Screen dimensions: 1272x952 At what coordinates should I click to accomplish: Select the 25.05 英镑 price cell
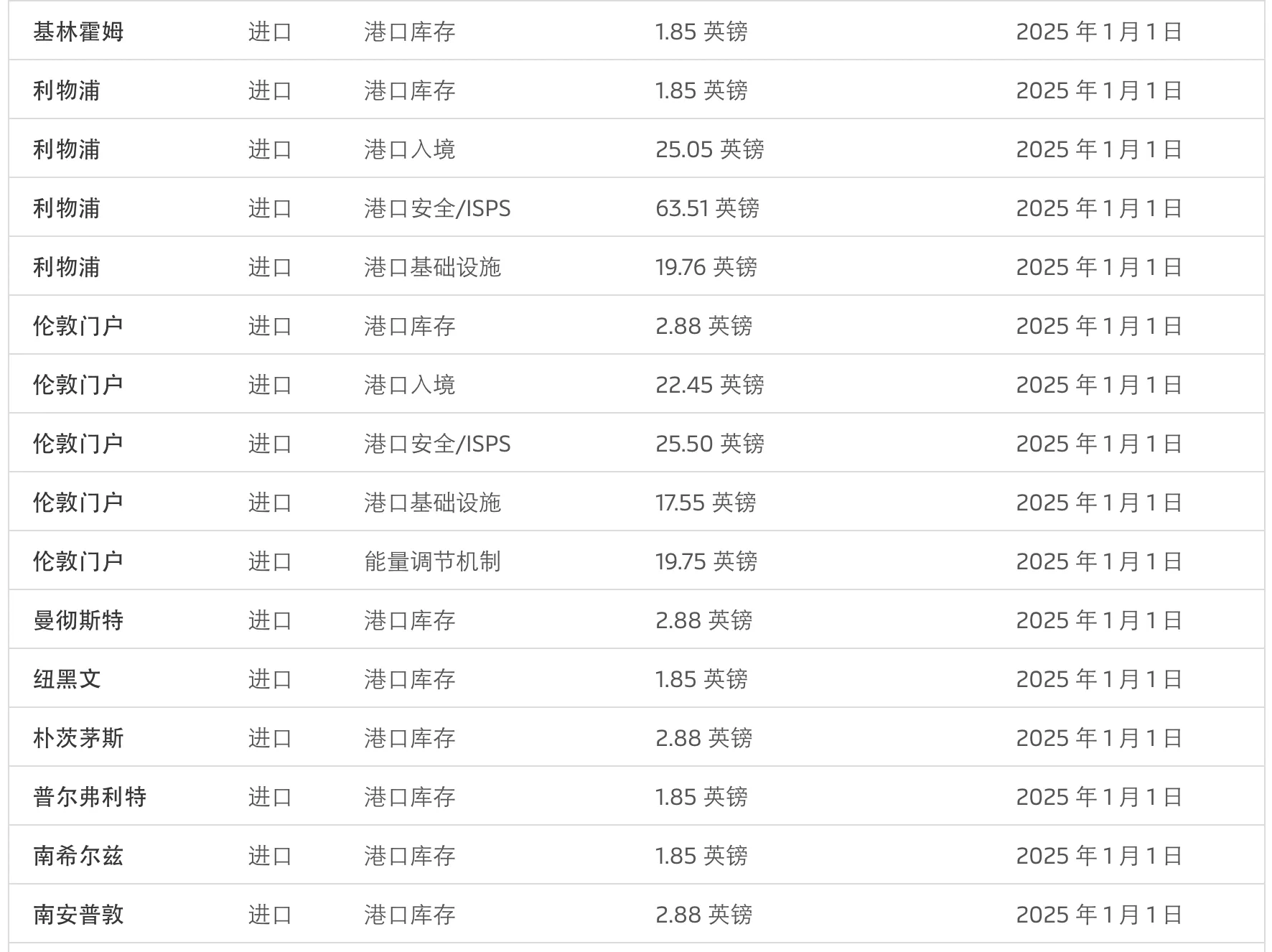point(709,149)
